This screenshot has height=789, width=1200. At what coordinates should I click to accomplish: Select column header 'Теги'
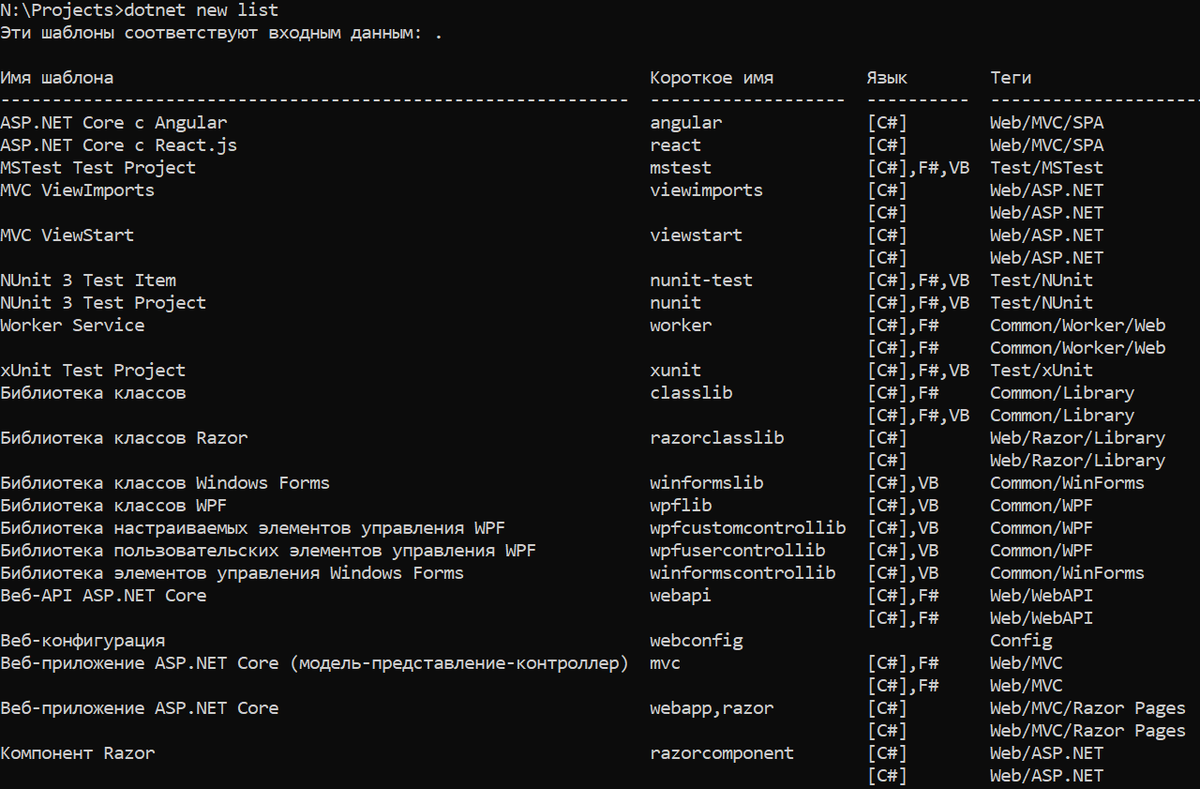point(1011,78)
